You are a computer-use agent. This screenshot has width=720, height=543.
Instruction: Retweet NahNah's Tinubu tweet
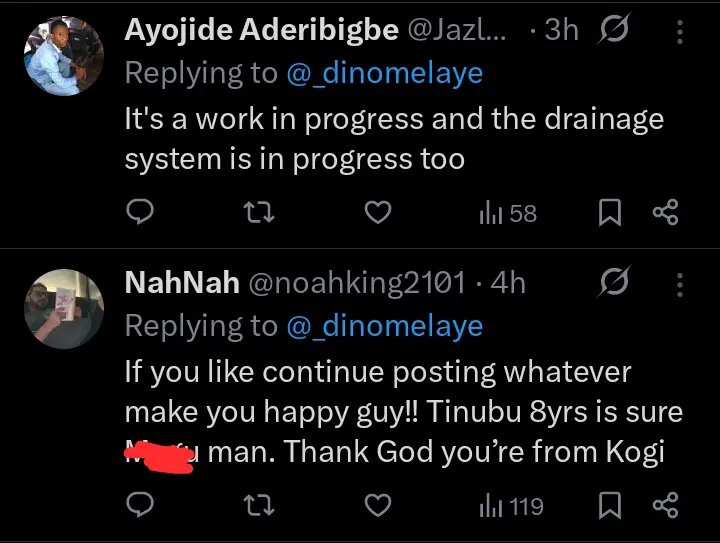[x=259, y=506]
